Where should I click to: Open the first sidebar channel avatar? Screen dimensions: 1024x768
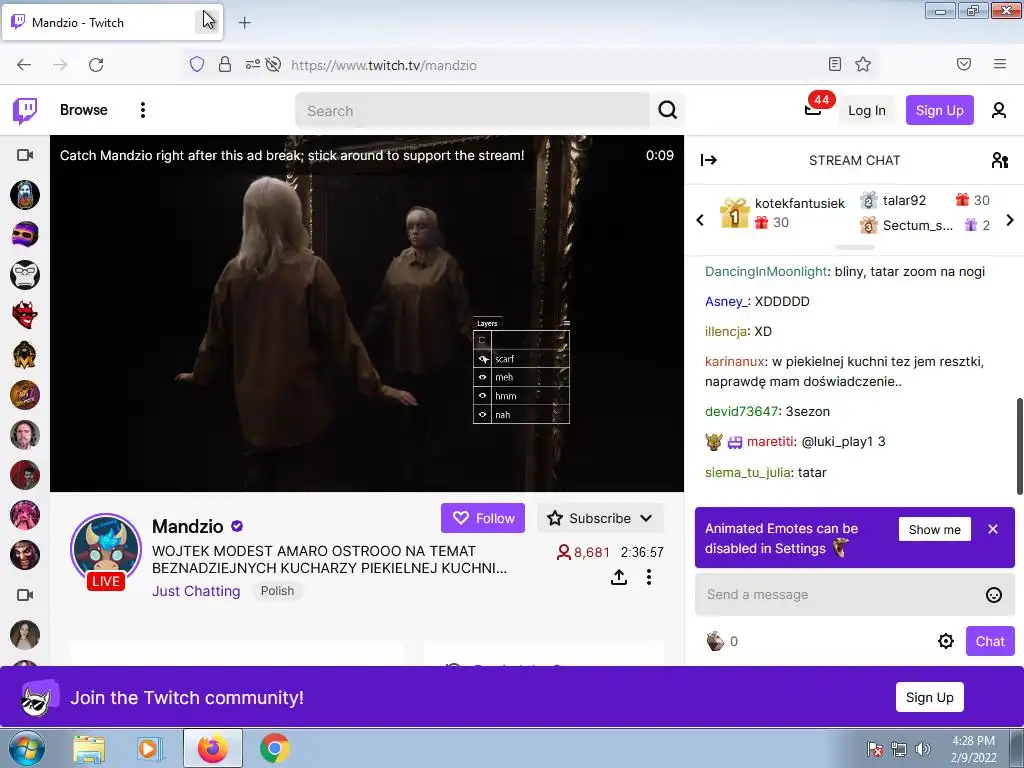coord(25,195)
